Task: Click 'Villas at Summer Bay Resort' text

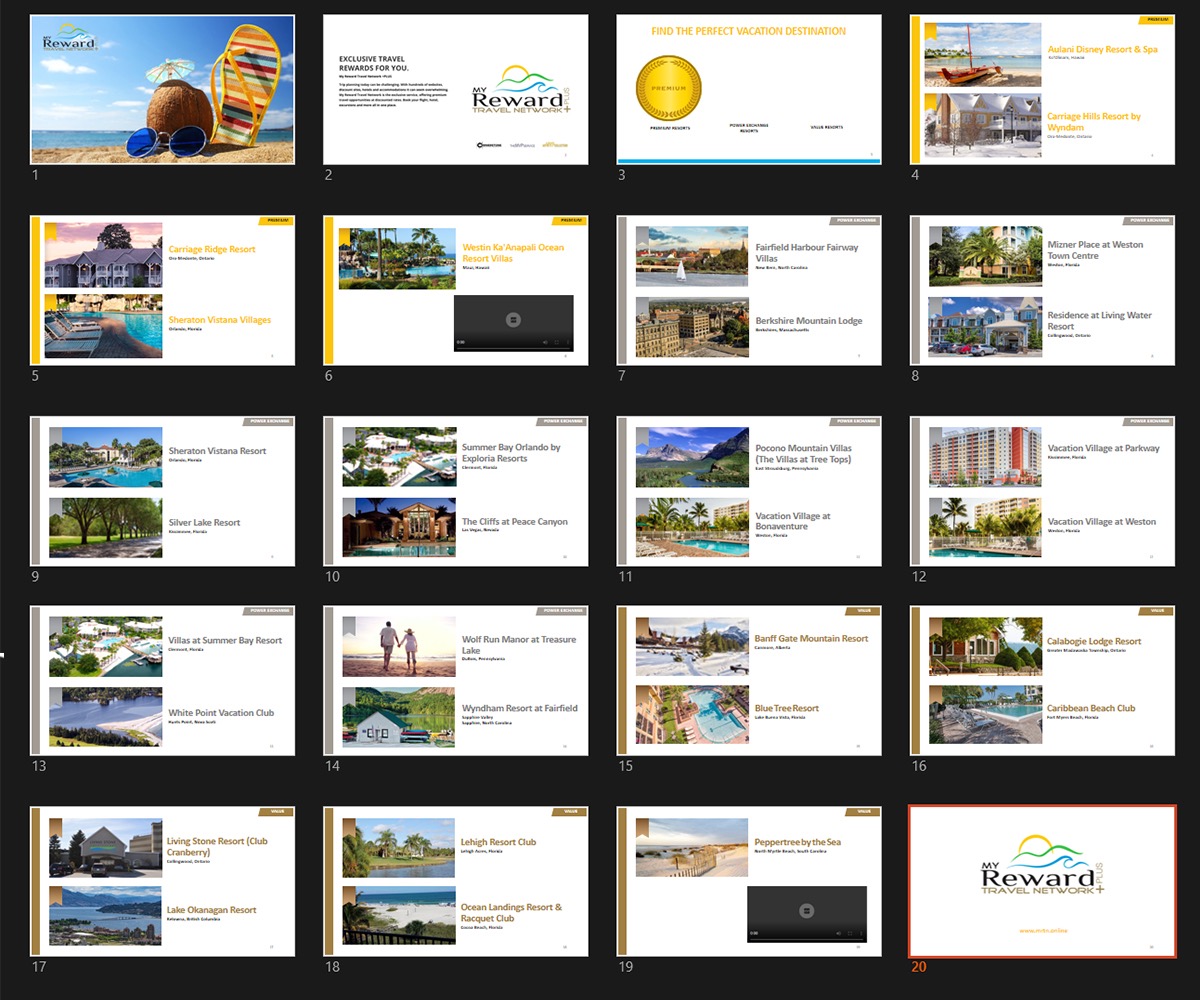Action: (x=225, y=640)
